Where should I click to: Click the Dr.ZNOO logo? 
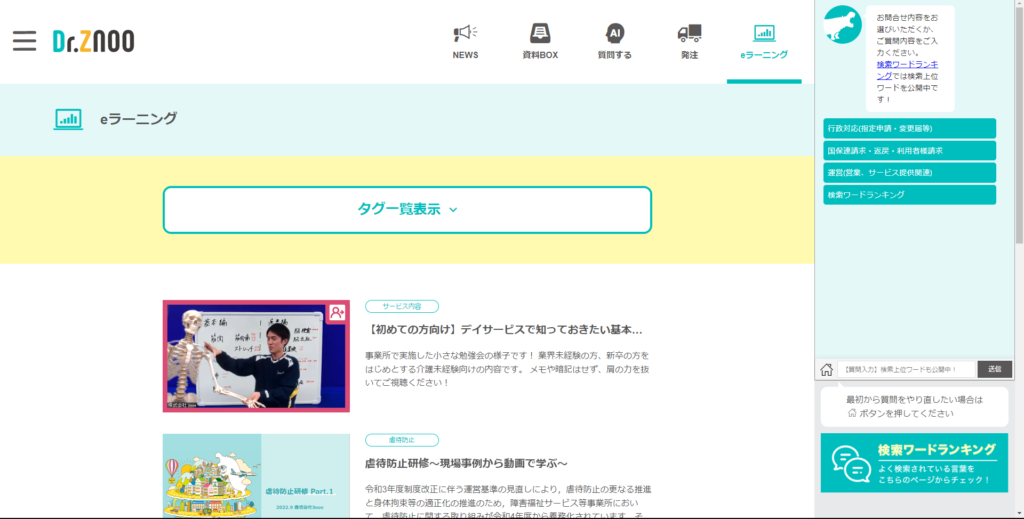click(x=93, y=40)
